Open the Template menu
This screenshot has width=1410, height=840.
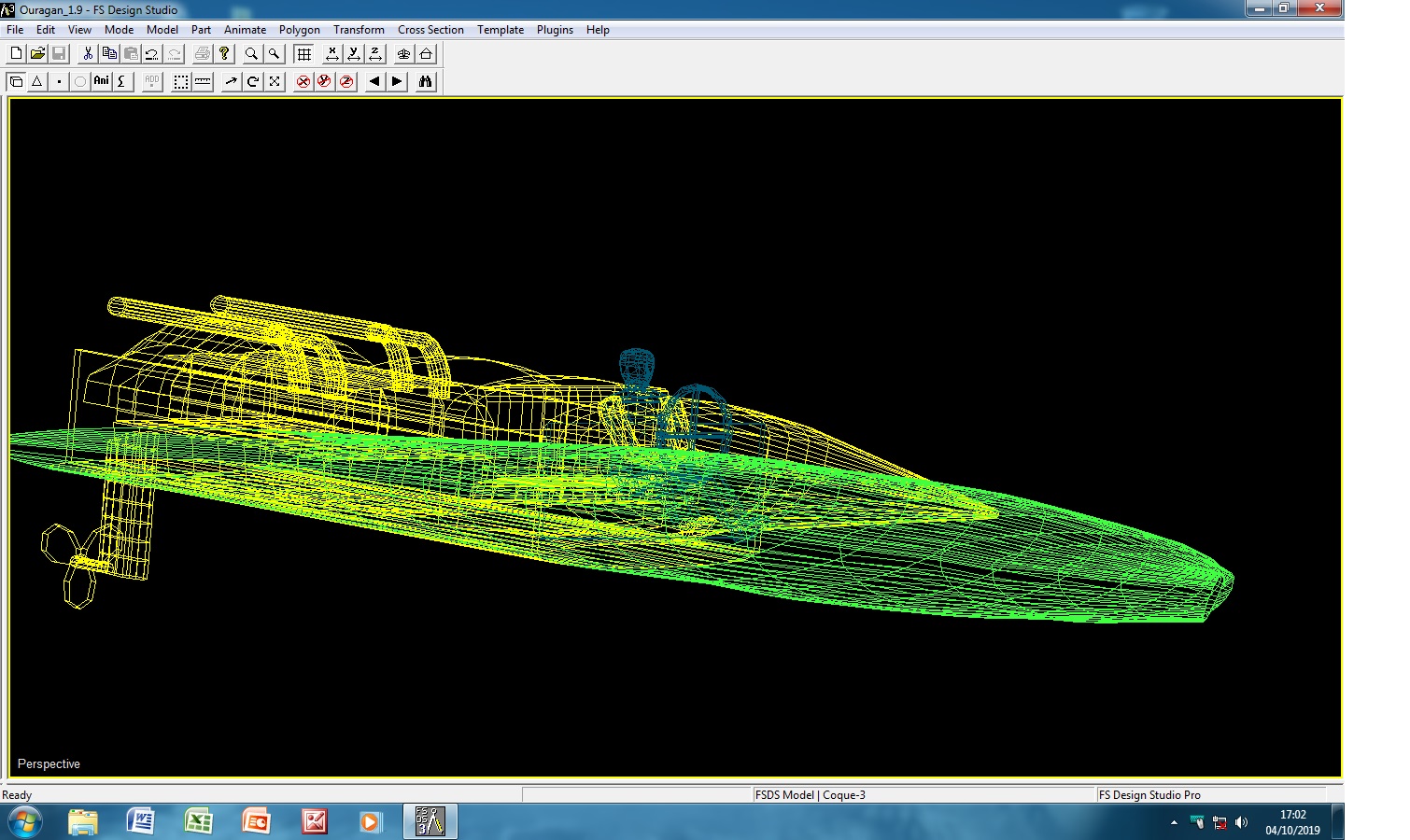click(x=501, y=30)
